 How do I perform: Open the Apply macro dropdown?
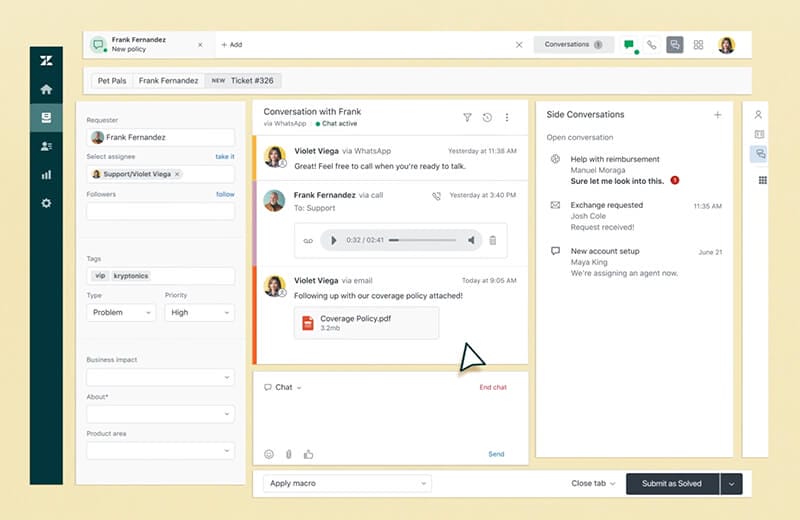[x=347, y=483]
